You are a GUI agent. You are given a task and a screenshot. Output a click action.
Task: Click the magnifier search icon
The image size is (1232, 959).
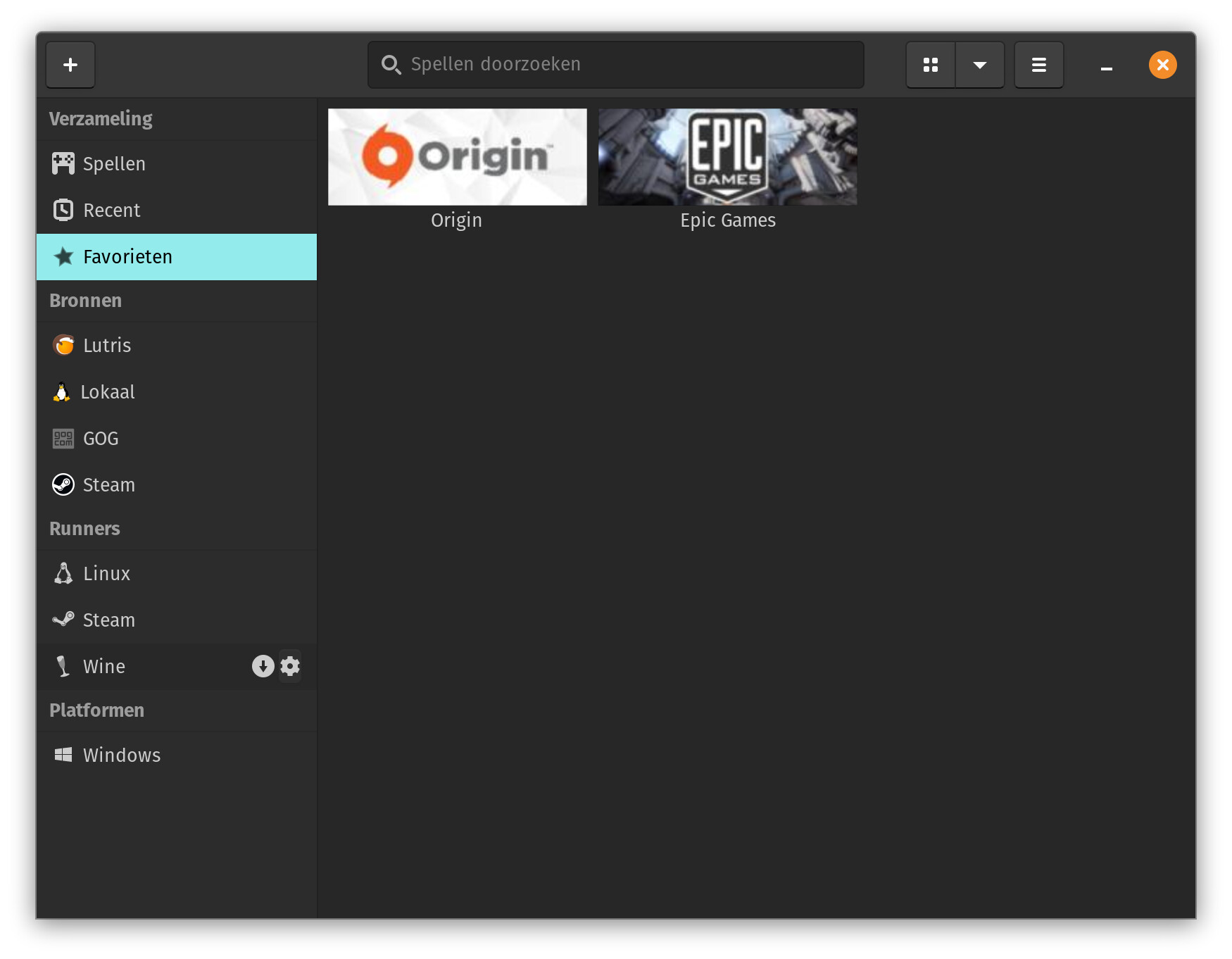tap(391, 65)
